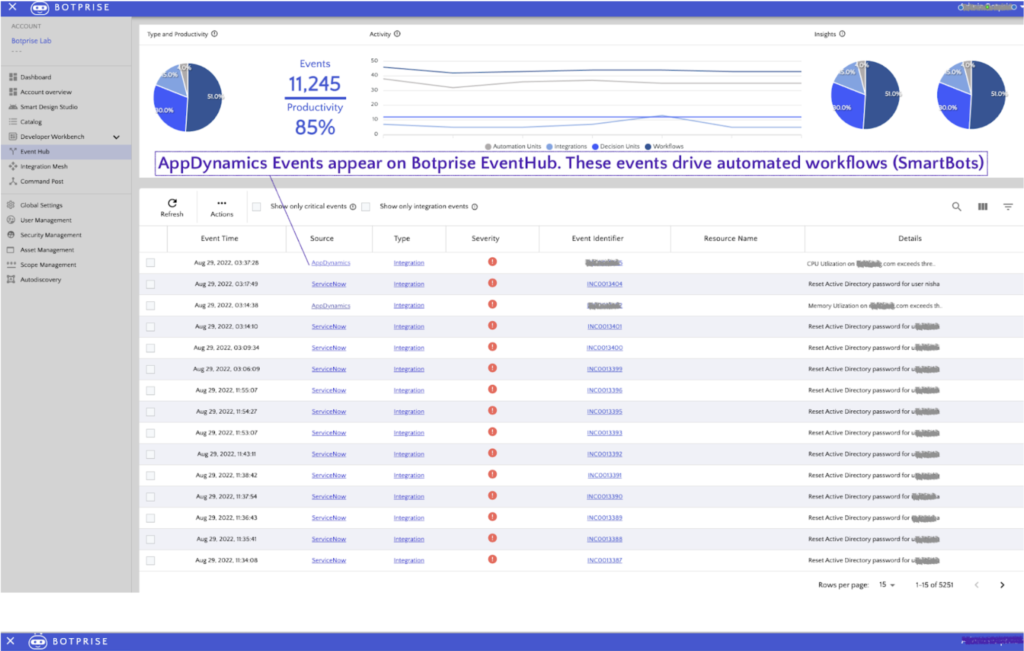Select the row checkbox for INC0013399
Screen dimensions: 1024x651
point(151,369)
